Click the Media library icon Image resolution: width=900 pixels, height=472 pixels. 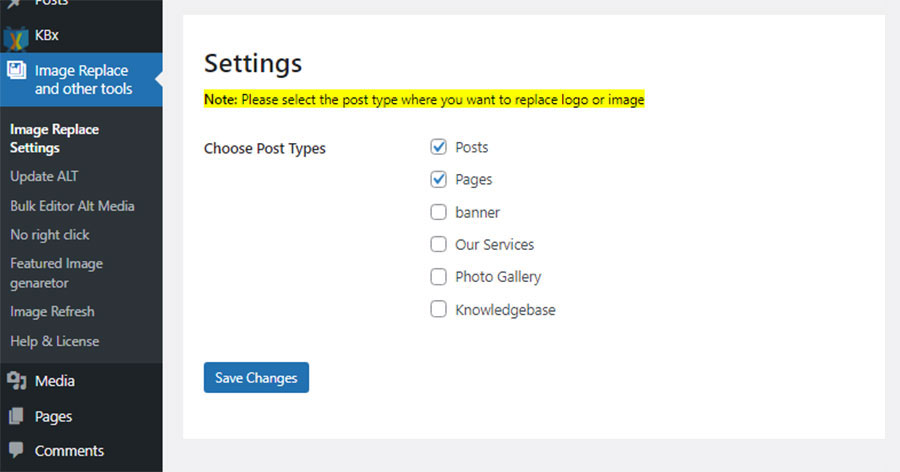pos(16,380)
